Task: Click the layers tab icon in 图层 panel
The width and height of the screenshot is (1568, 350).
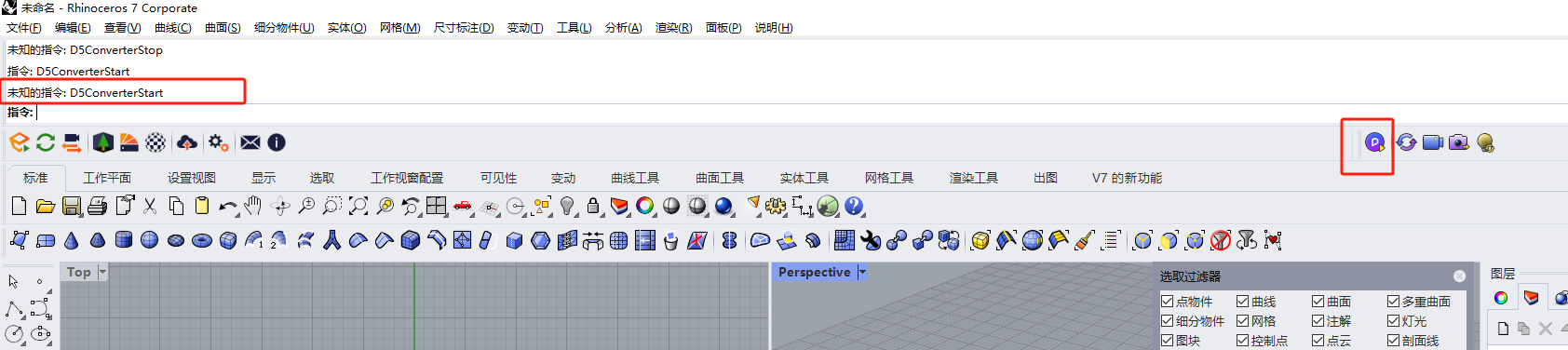Action: click(1532, 298)
